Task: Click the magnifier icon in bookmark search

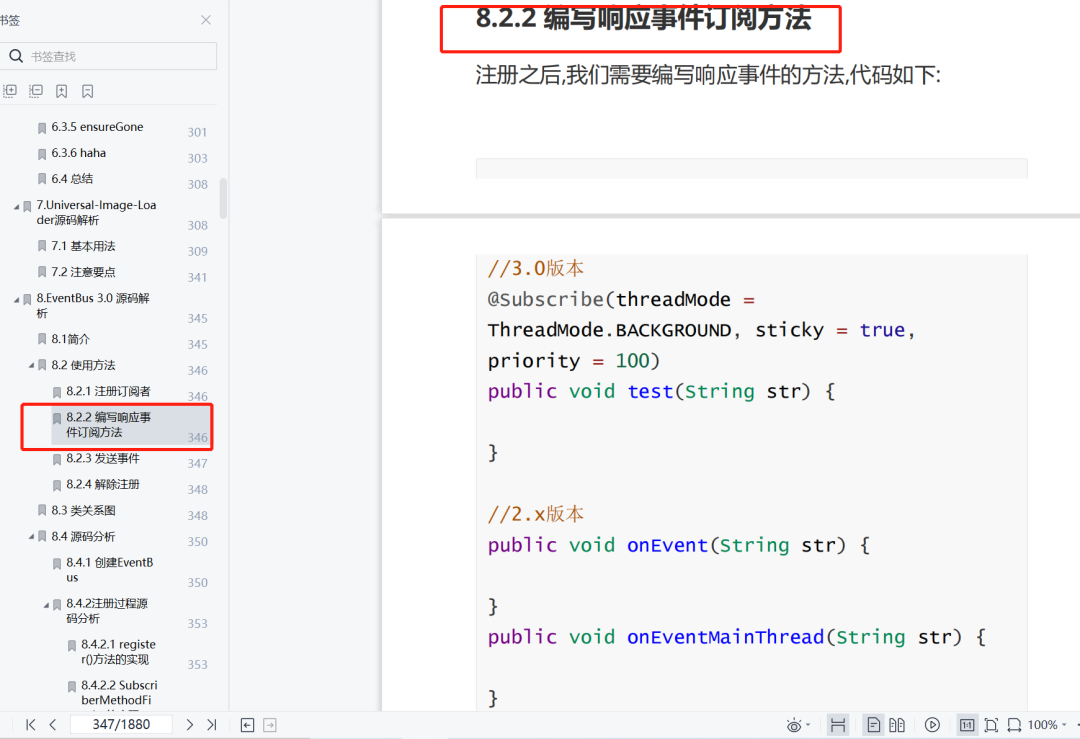Action: [16, 56]
